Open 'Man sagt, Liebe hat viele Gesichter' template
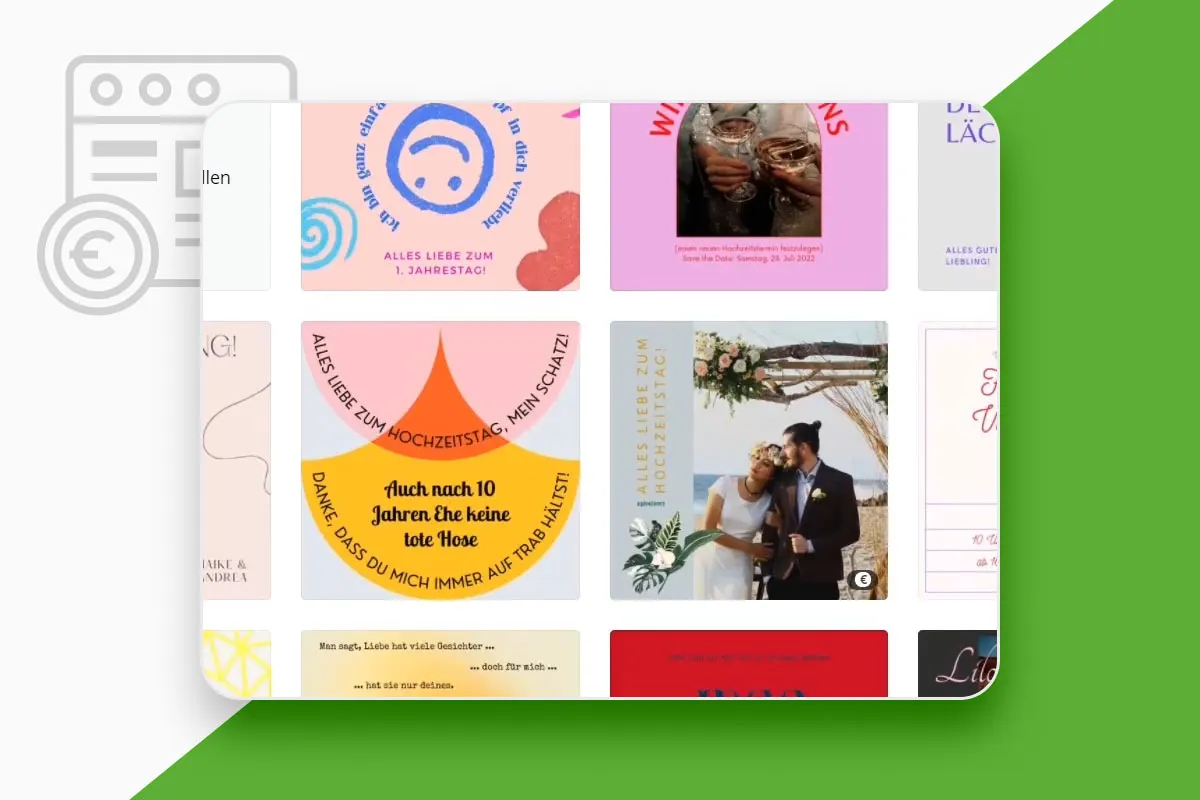This screenshot has height=800, width=1200. 440,663
